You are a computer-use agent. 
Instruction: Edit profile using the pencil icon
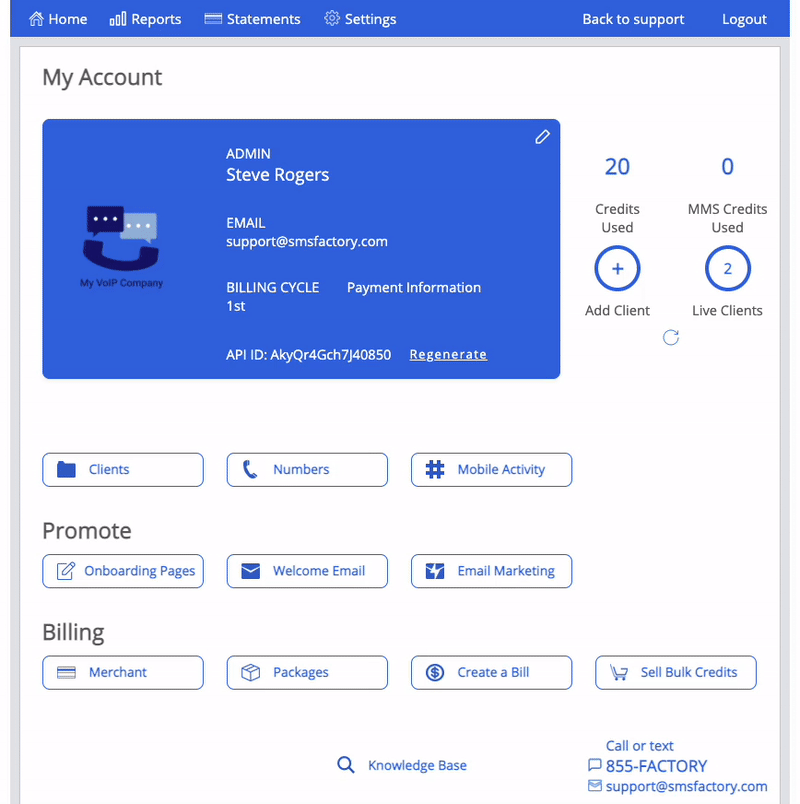(x=542, y=137)
